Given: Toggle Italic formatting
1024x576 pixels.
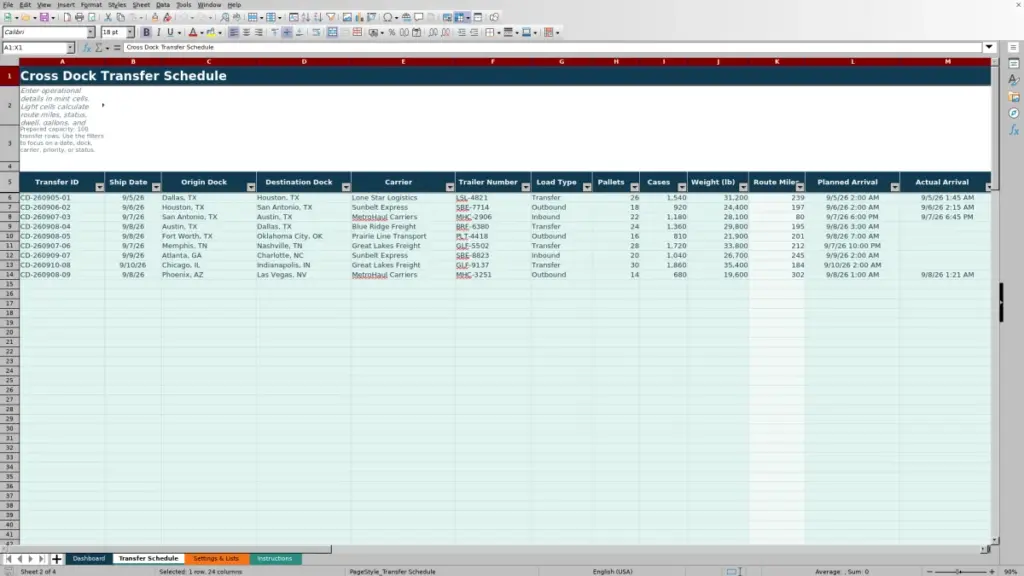Looking at the screenshot, I should [x=159, y=33].
